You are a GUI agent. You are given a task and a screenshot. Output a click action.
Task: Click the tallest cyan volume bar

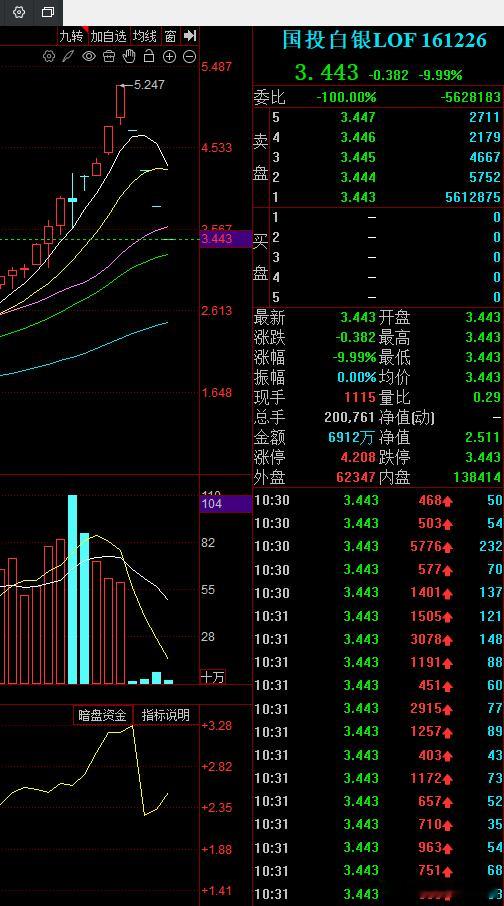tap(72, 589)
